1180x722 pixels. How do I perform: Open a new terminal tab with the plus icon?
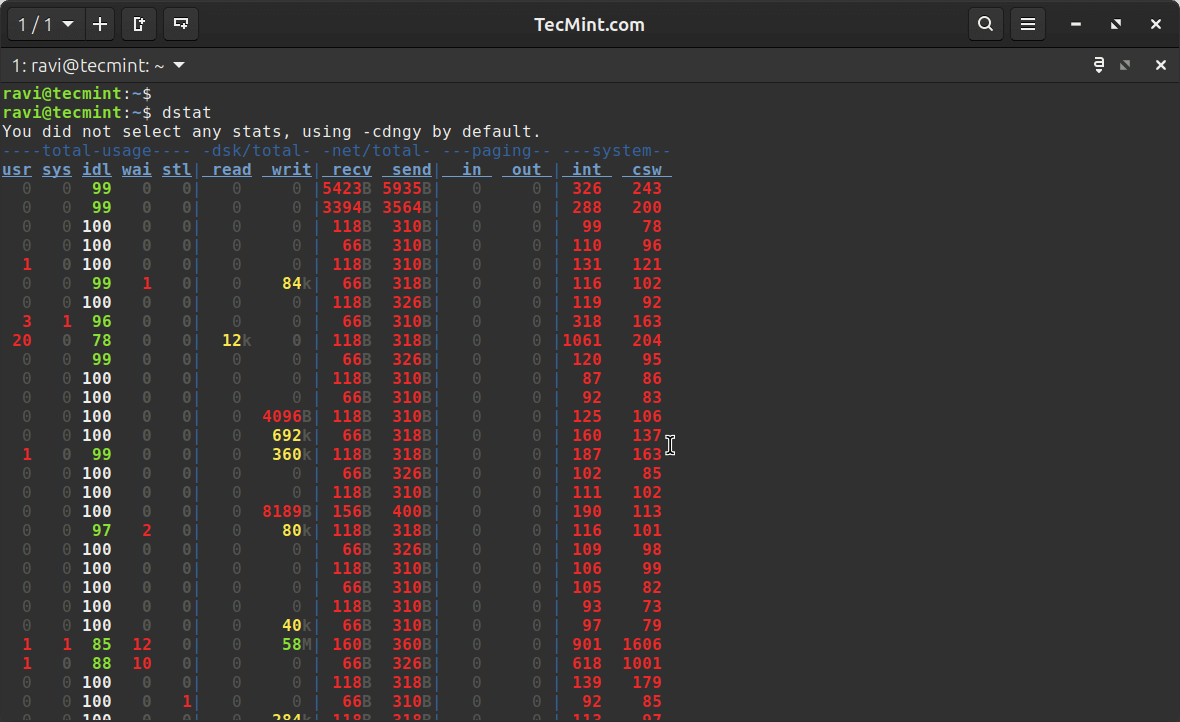99,24
